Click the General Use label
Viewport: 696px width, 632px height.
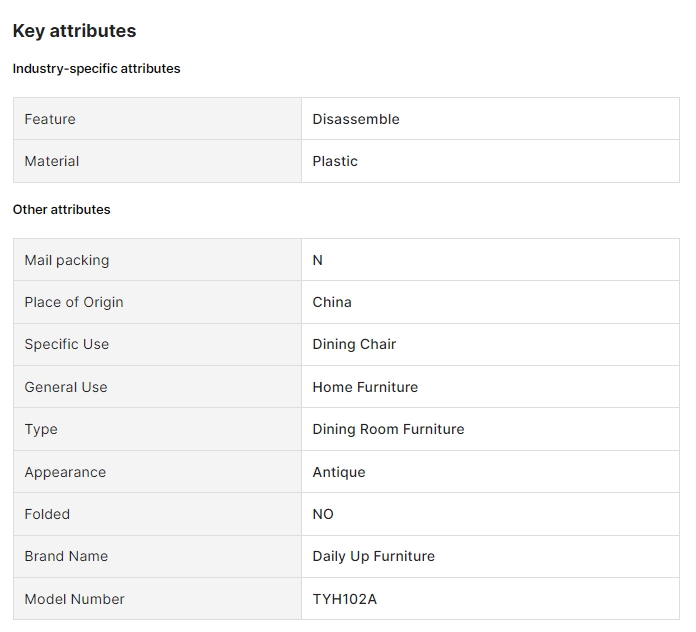click(66, 387)
